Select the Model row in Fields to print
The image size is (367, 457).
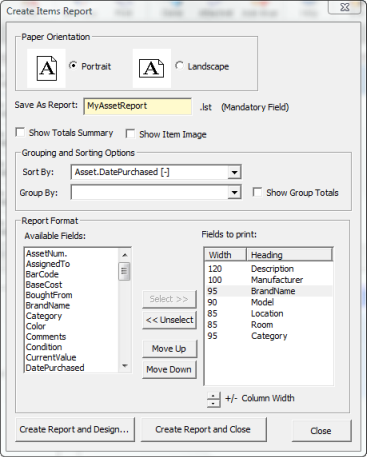click(269, 302)
